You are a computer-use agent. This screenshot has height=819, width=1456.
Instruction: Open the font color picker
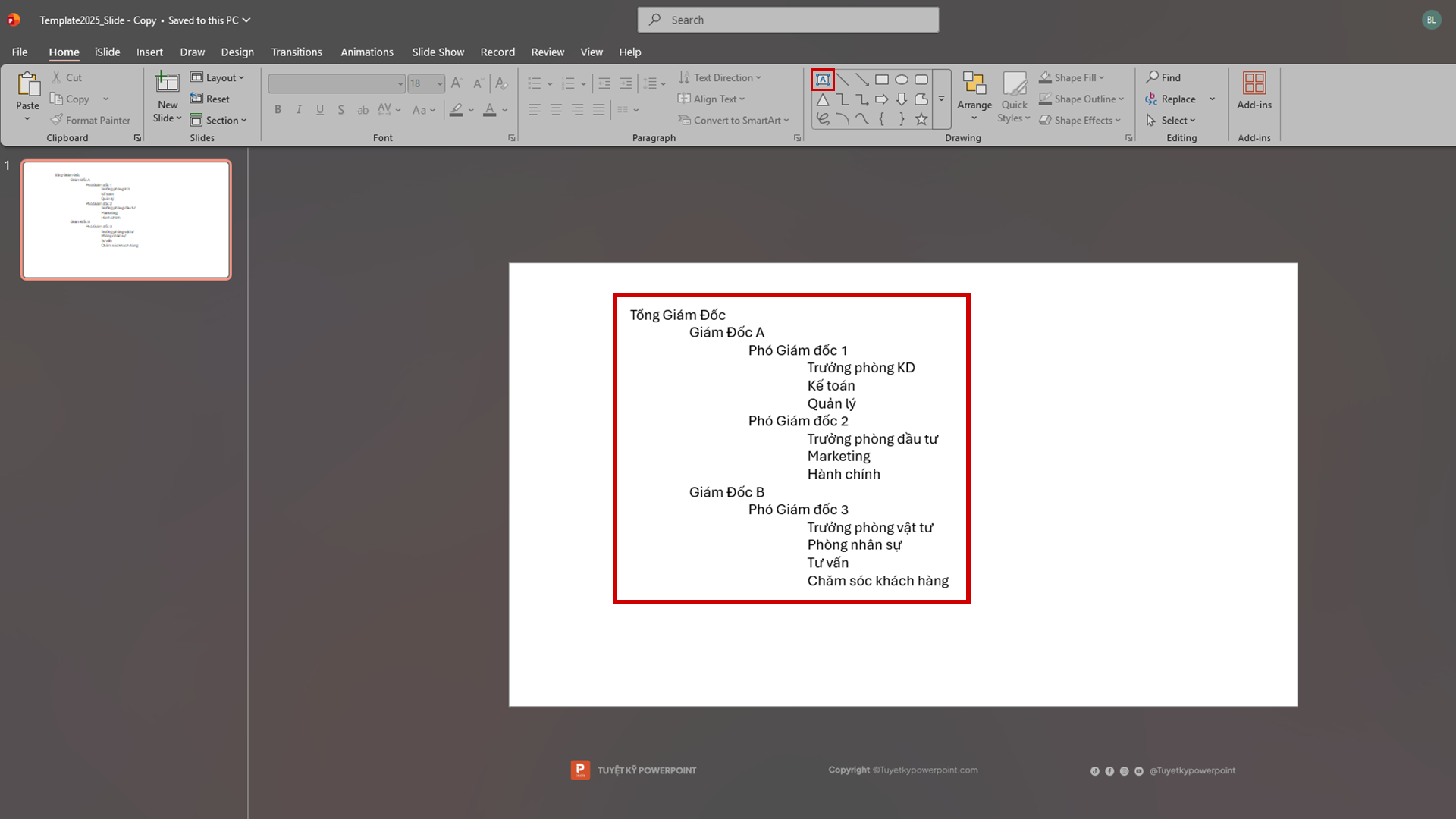pyautogui.click(x=505, y=110)
